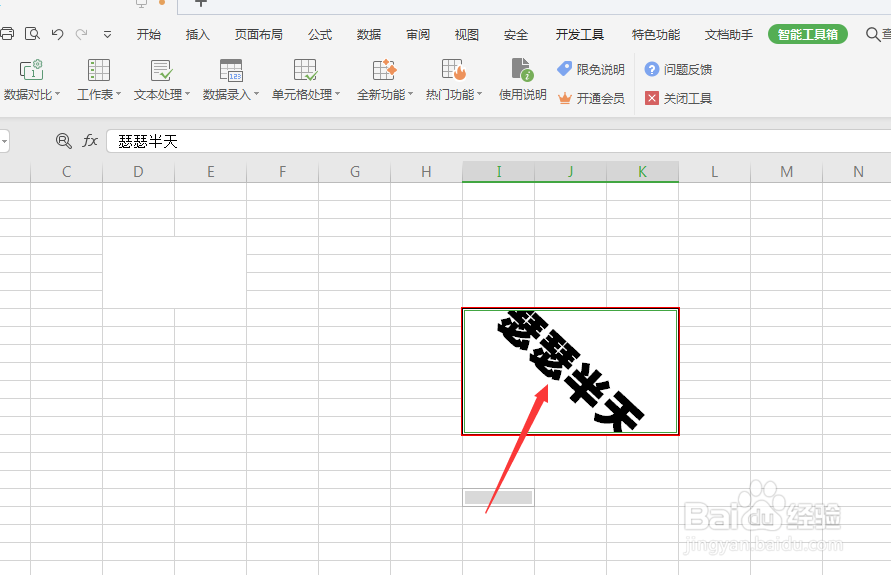Image resolution: width=891 pixels, height=575 pixels.
Task: Select column J header
Action: coord(571,172)
